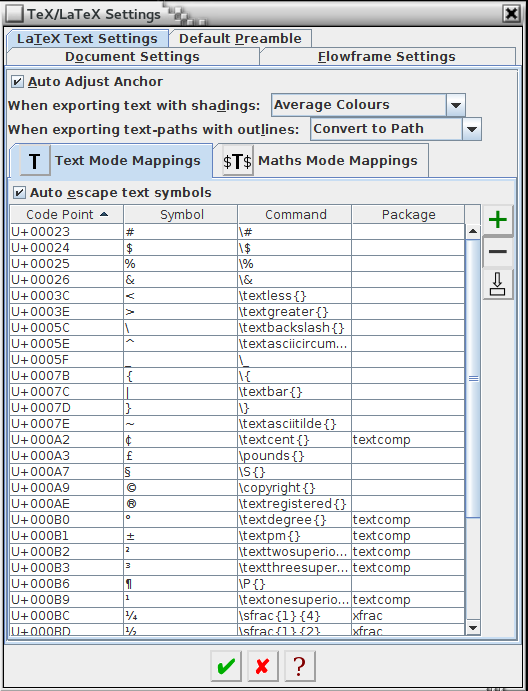Select Text Mode Mappings tab
The height and width of the screenshot is (691, 528).
[x=111, y=161]
